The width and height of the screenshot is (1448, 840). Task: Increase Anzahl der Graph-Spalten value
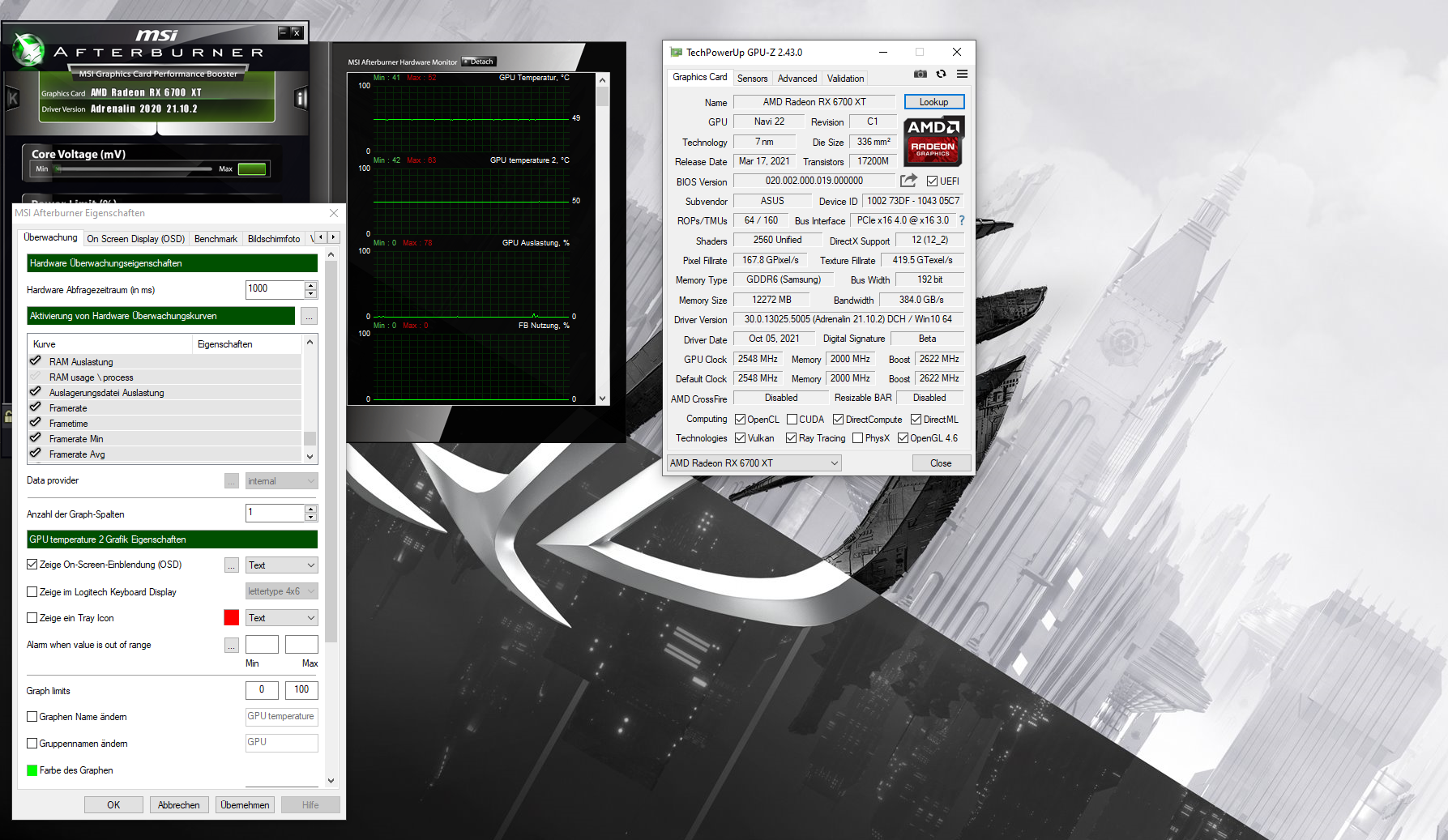311,509
